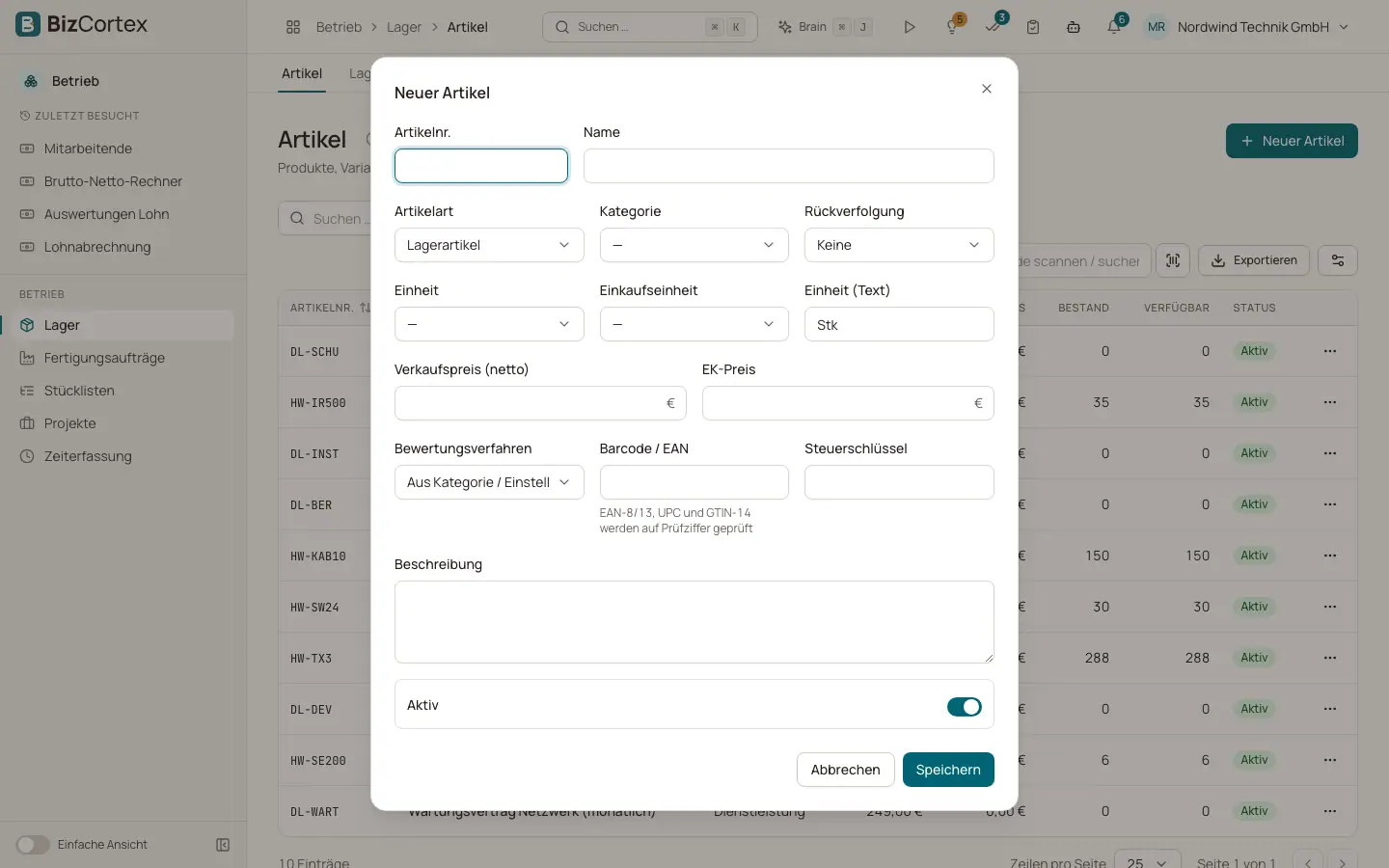The height and width of the screenshot is (868, 1389).
Task: Switch to the Artikel tab
Action: 302,73
